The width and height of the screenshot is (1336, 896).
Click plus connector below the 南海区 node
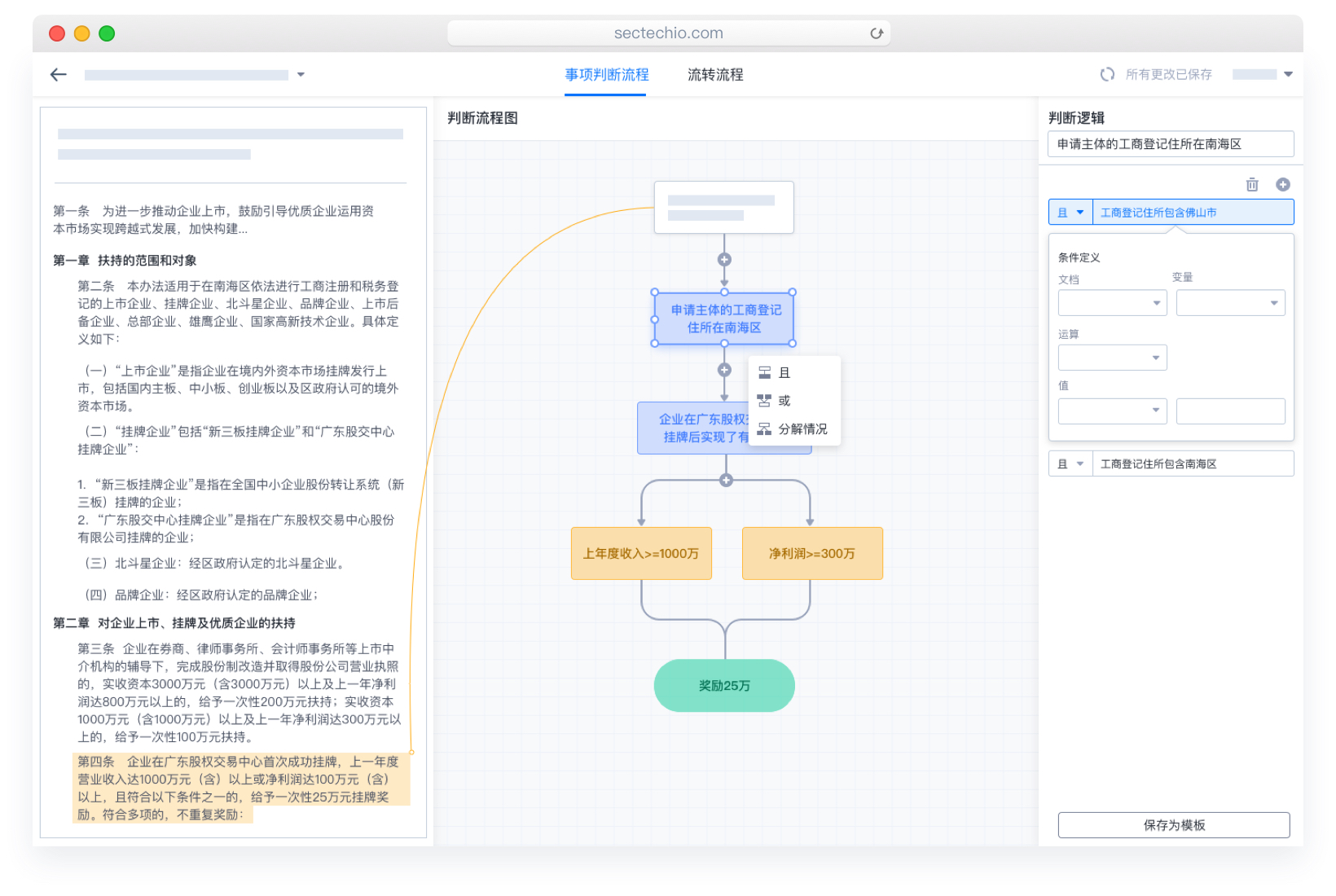[724, 370]
